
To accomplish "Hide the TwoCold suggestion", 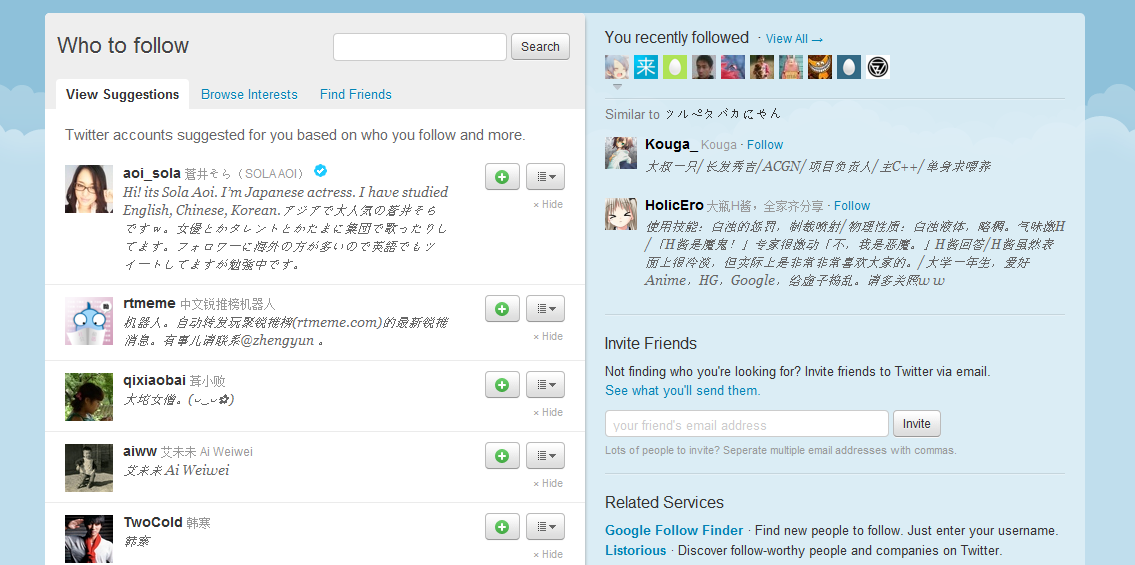I will pos(548,554).
